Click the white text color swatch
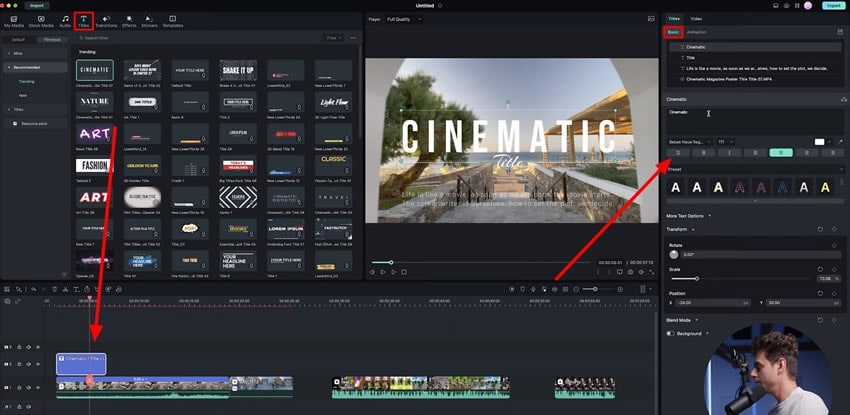Screen dimensions: 850x415 tap(820, 141)
